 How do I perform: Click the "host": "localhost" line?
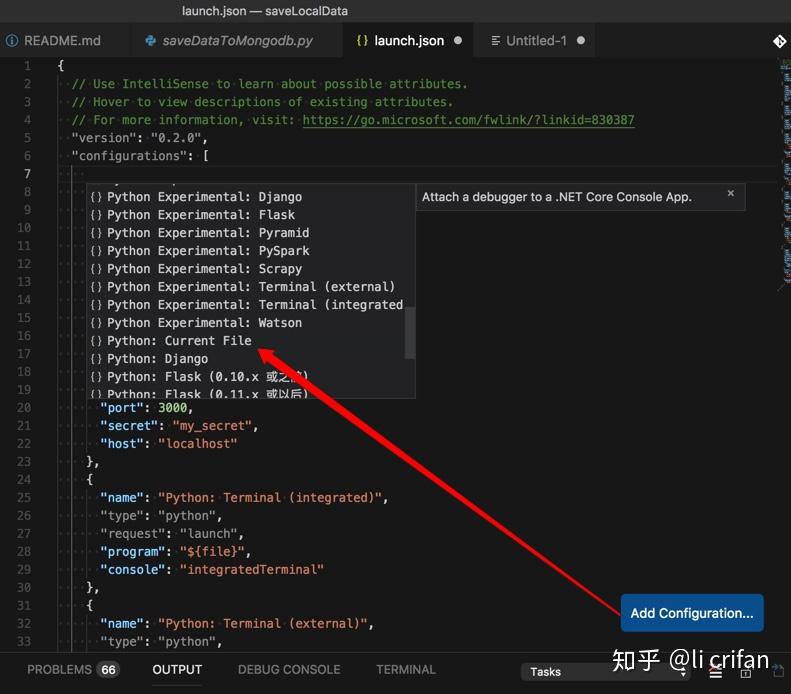pos(168,444)
